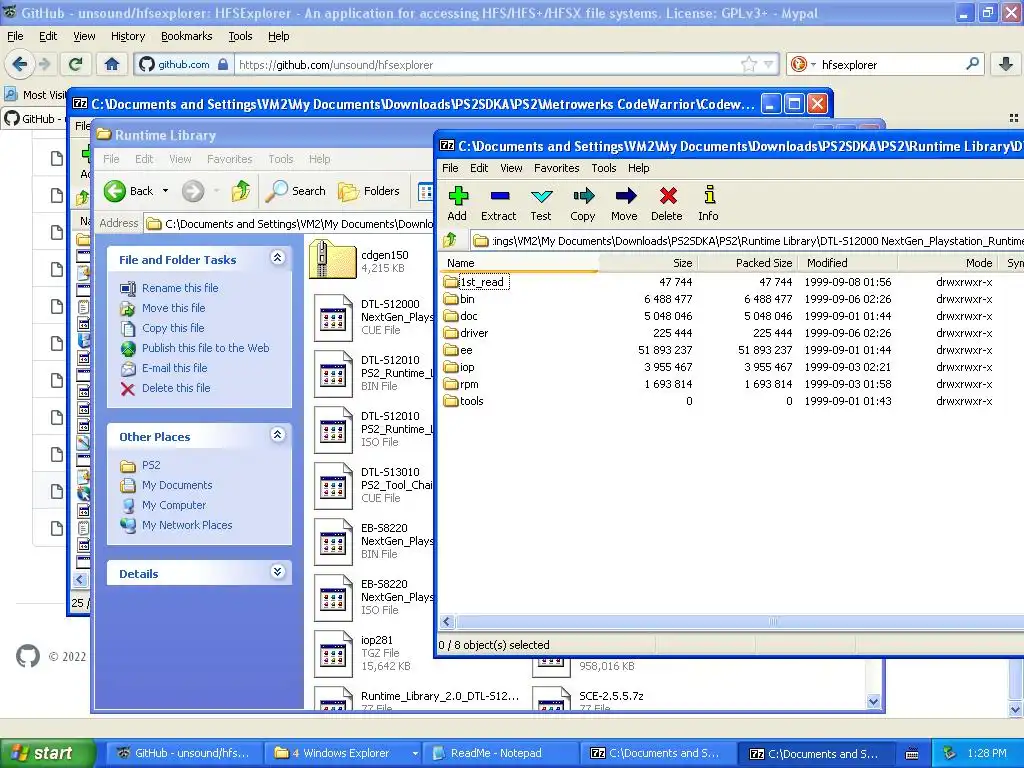Click the Up folder icon in Runtime Library

tap(241, 191)
